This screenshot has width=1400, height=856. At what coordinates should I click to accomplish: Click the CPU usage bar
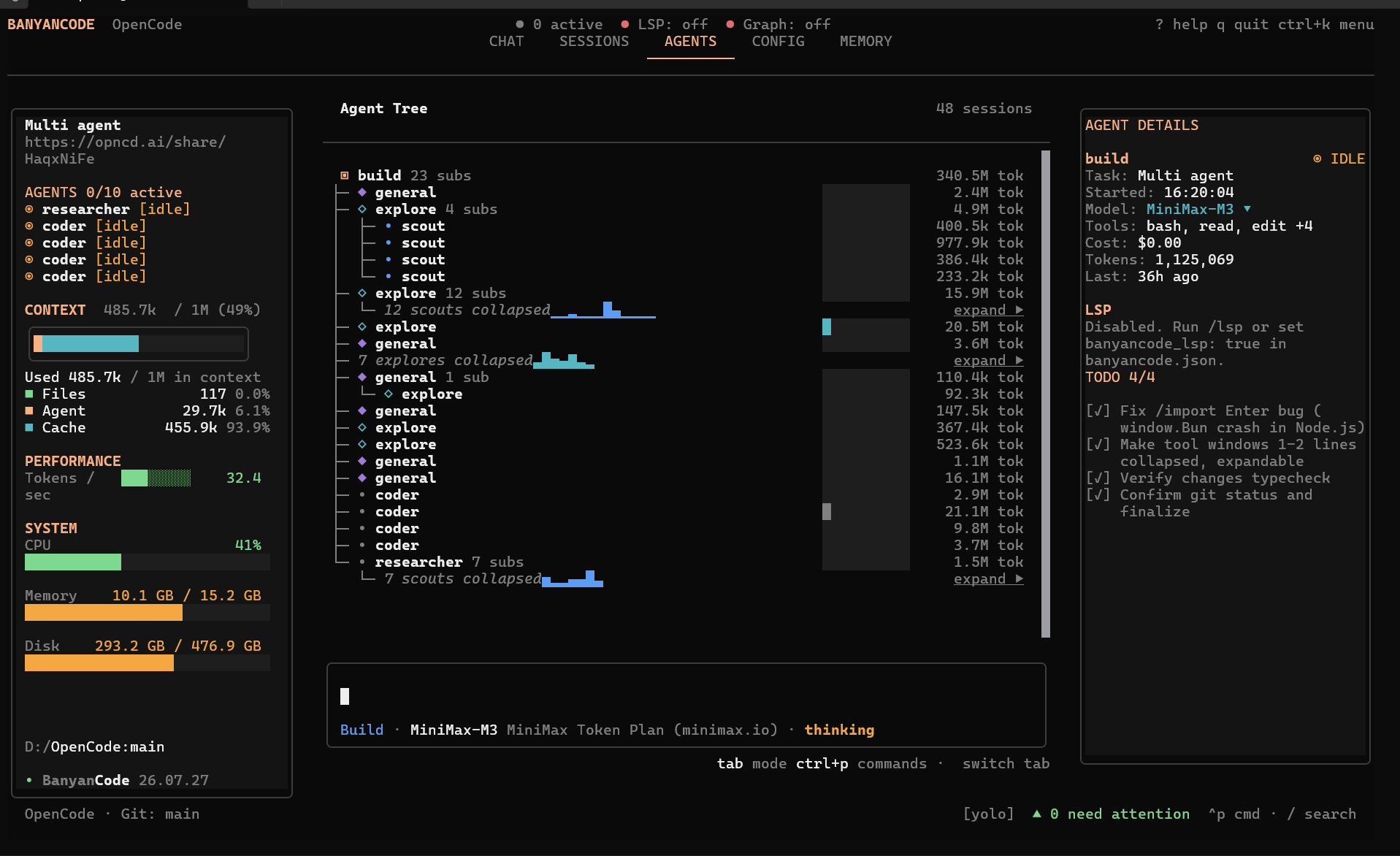pyautogui.click(x=148, y=562)
